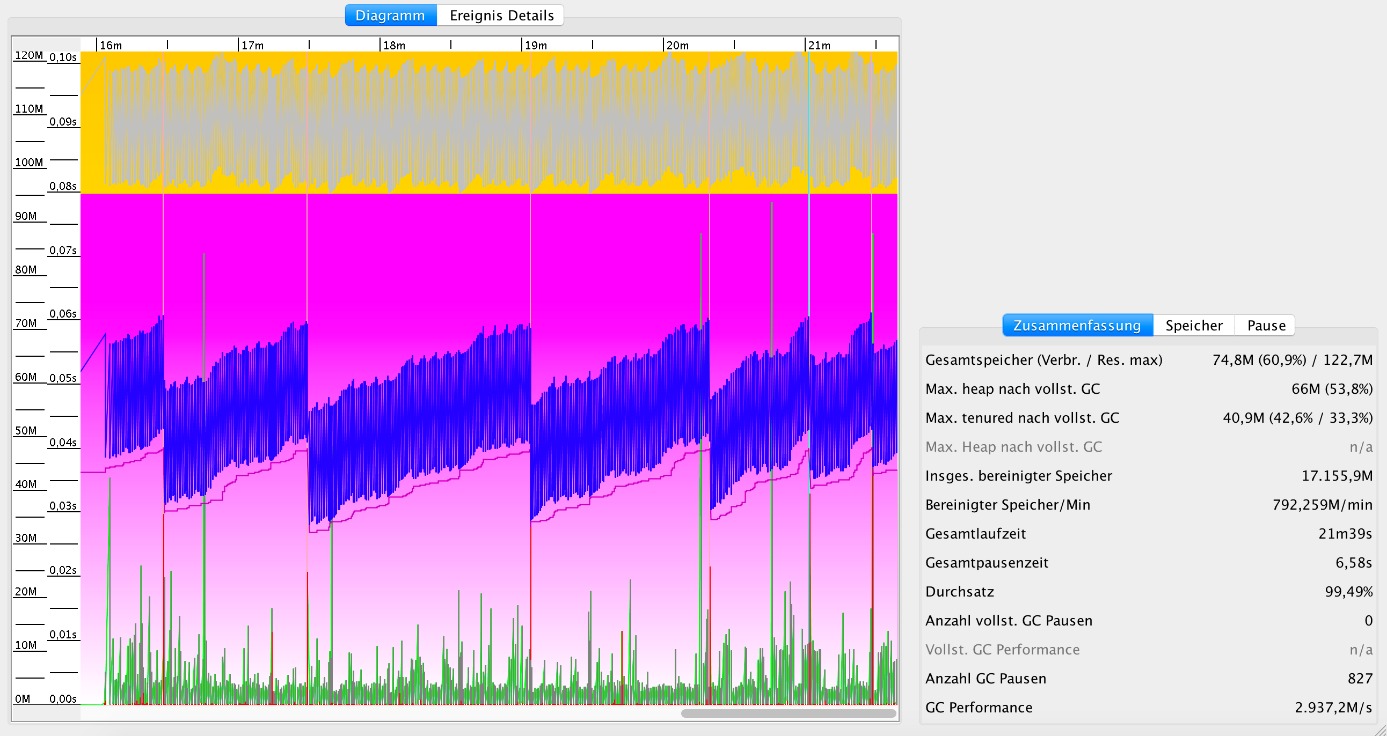Click the 17m time ruler marker
1387x736 pixels.
[252, 45]
